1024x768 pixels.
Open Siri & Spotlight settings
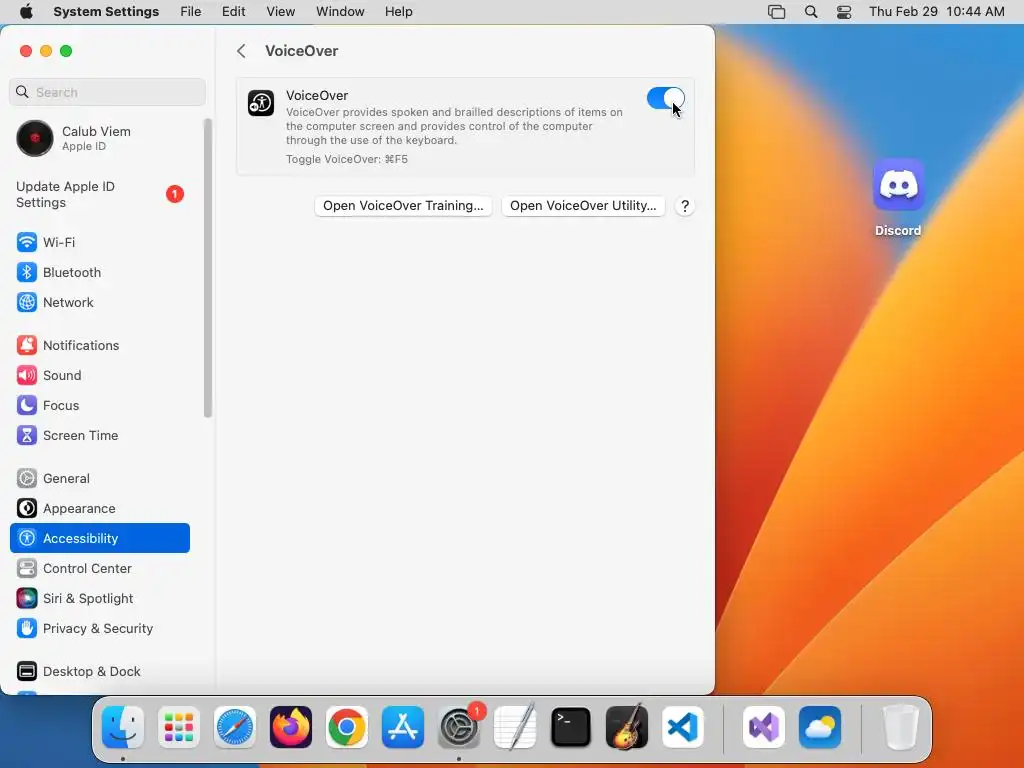pyautogui.click(x=99, y=599)
